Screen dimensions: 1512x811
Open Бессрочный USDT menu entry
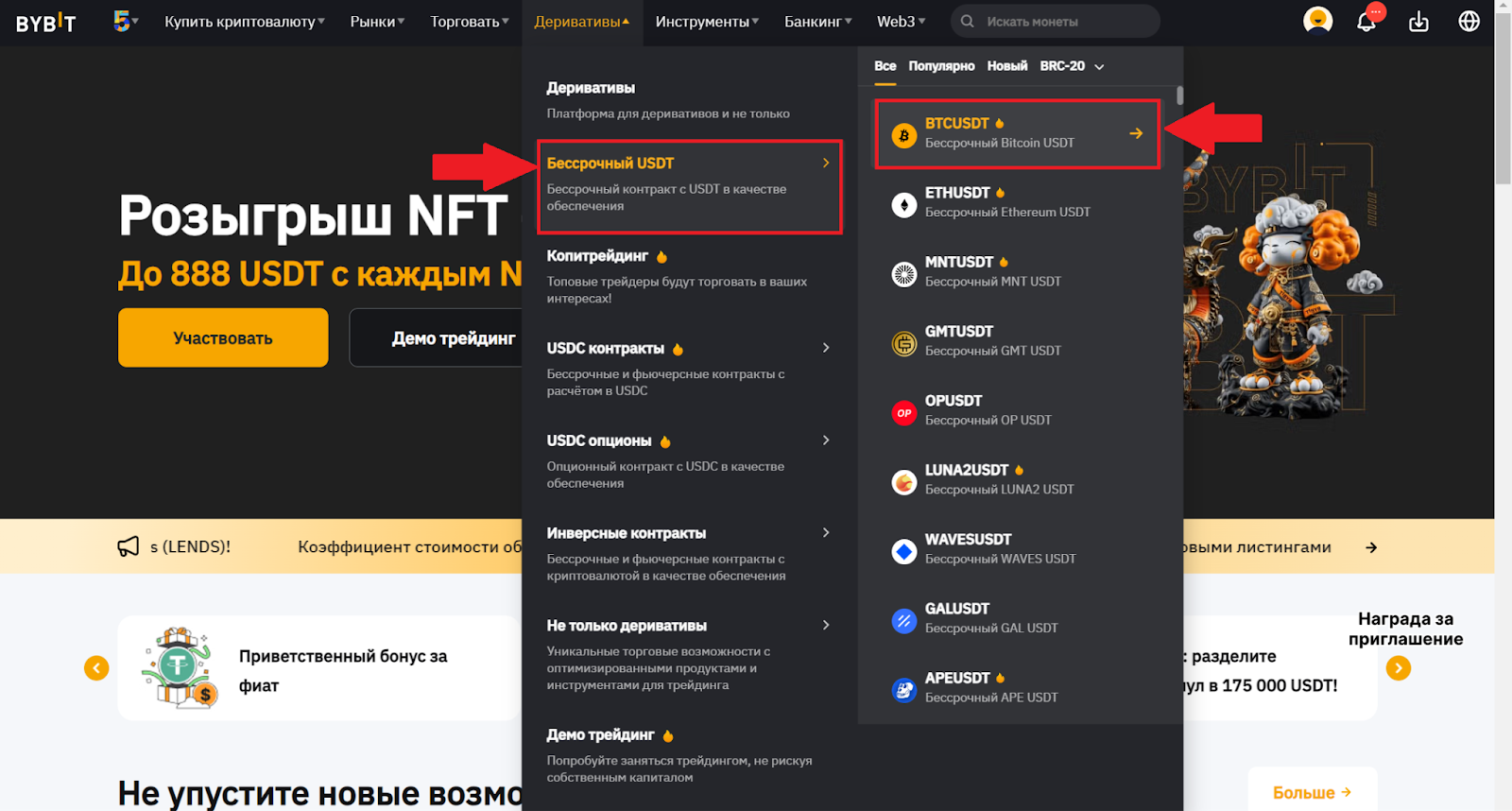point(689,185)
